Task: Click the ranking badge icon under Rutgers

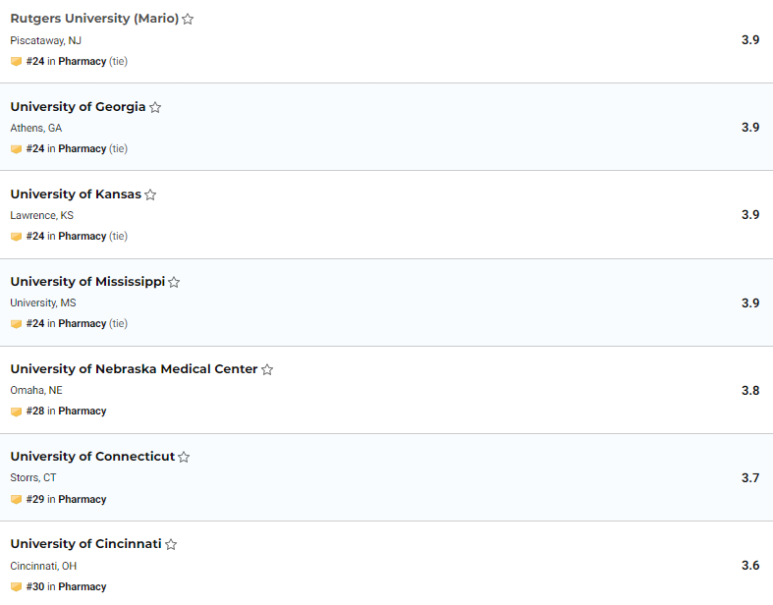Action: (x=16, y=62)
